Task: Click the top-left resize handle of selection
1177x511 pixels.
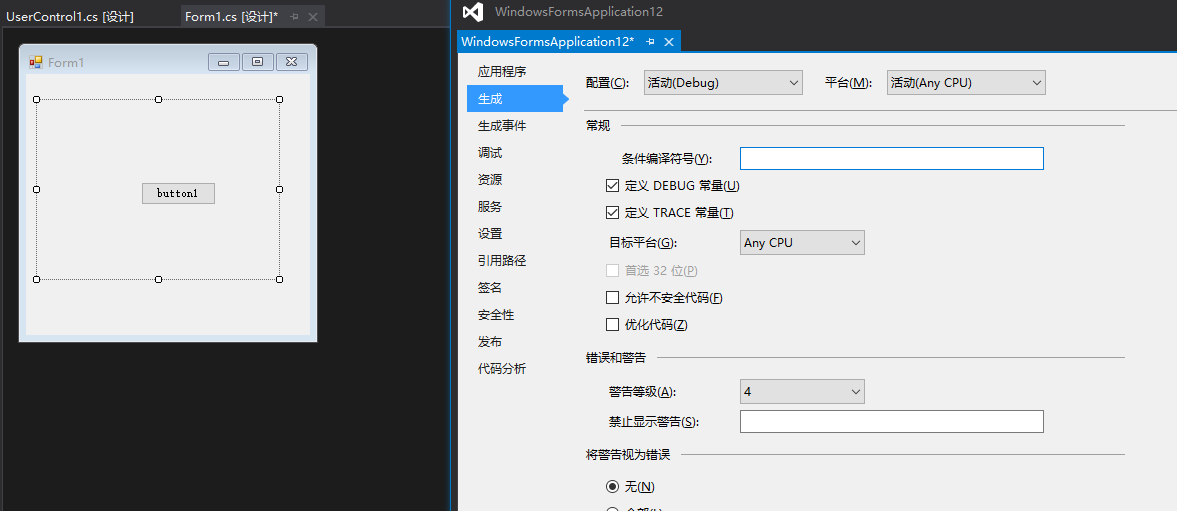Action: pyautogui.click(x=37, y=99)
